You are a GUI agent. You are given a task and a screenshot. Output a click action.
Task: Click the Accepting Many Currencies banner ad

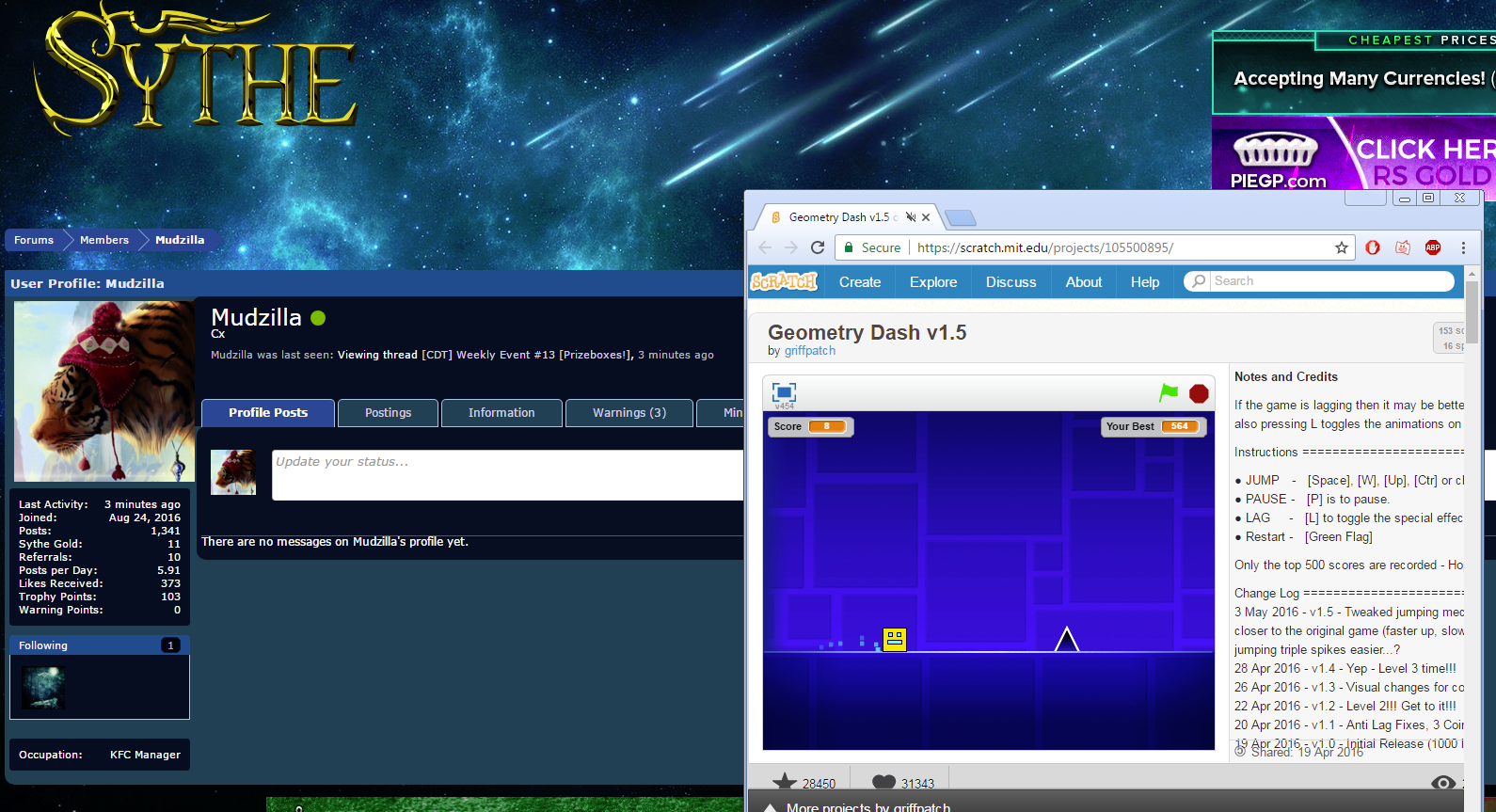(x=1354, y=73)
